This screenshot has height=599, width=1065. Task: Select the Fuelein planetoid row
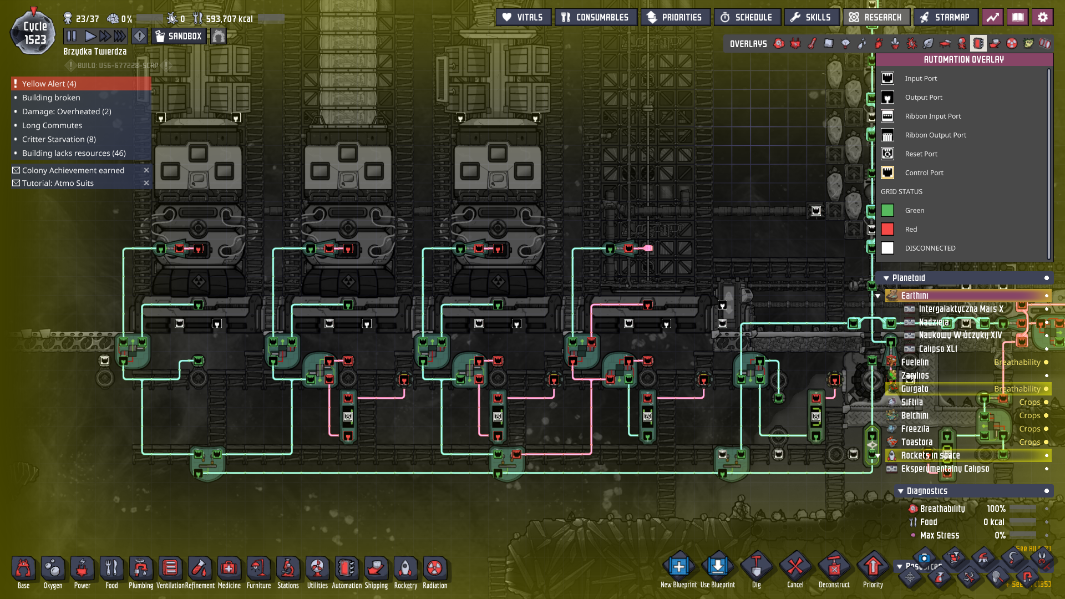tap(967, 362)
